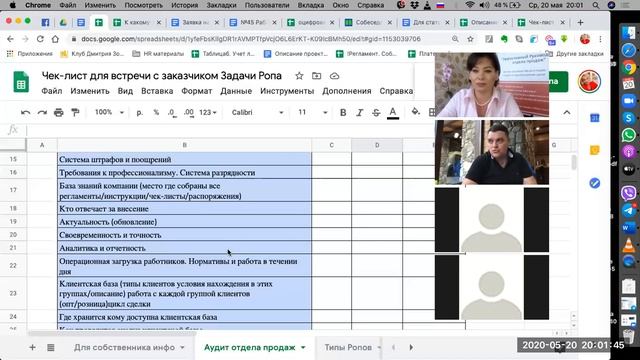Open the Вставка menu
The height and width of the screenshot is (360, 640).
pos(157,91)
